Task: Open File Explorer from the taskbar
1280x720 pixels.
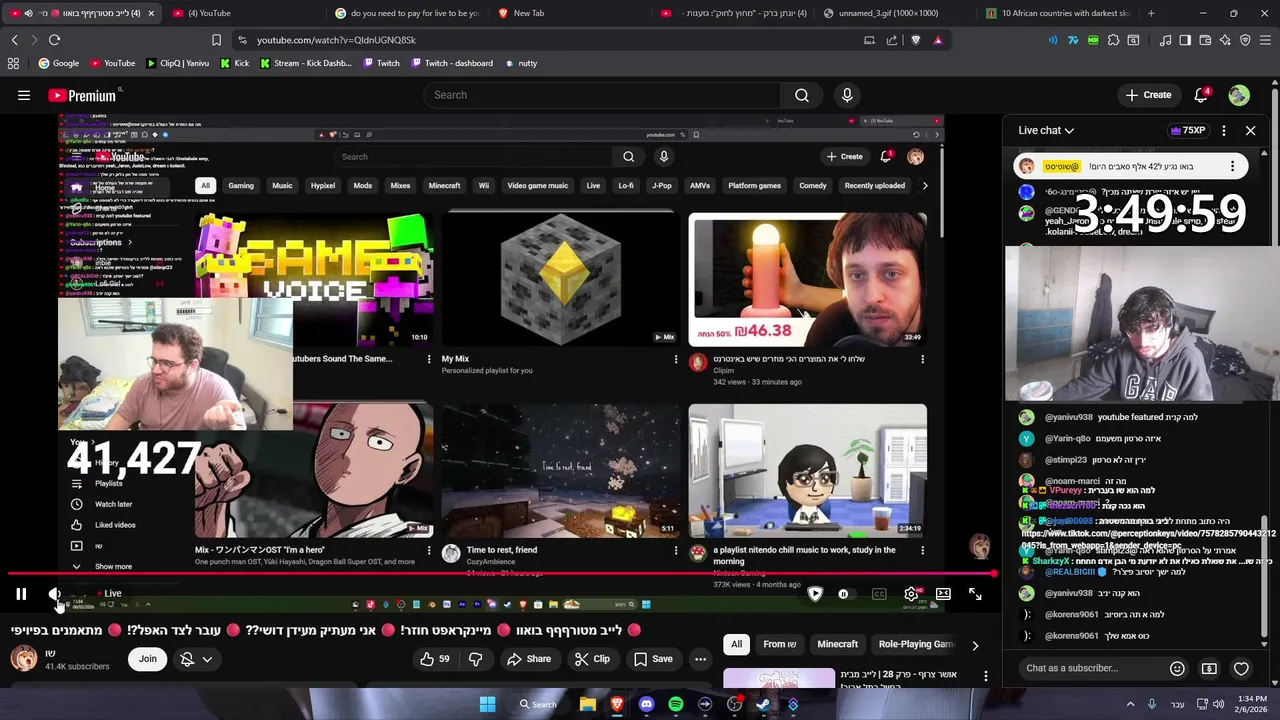Action: point(588,704)
